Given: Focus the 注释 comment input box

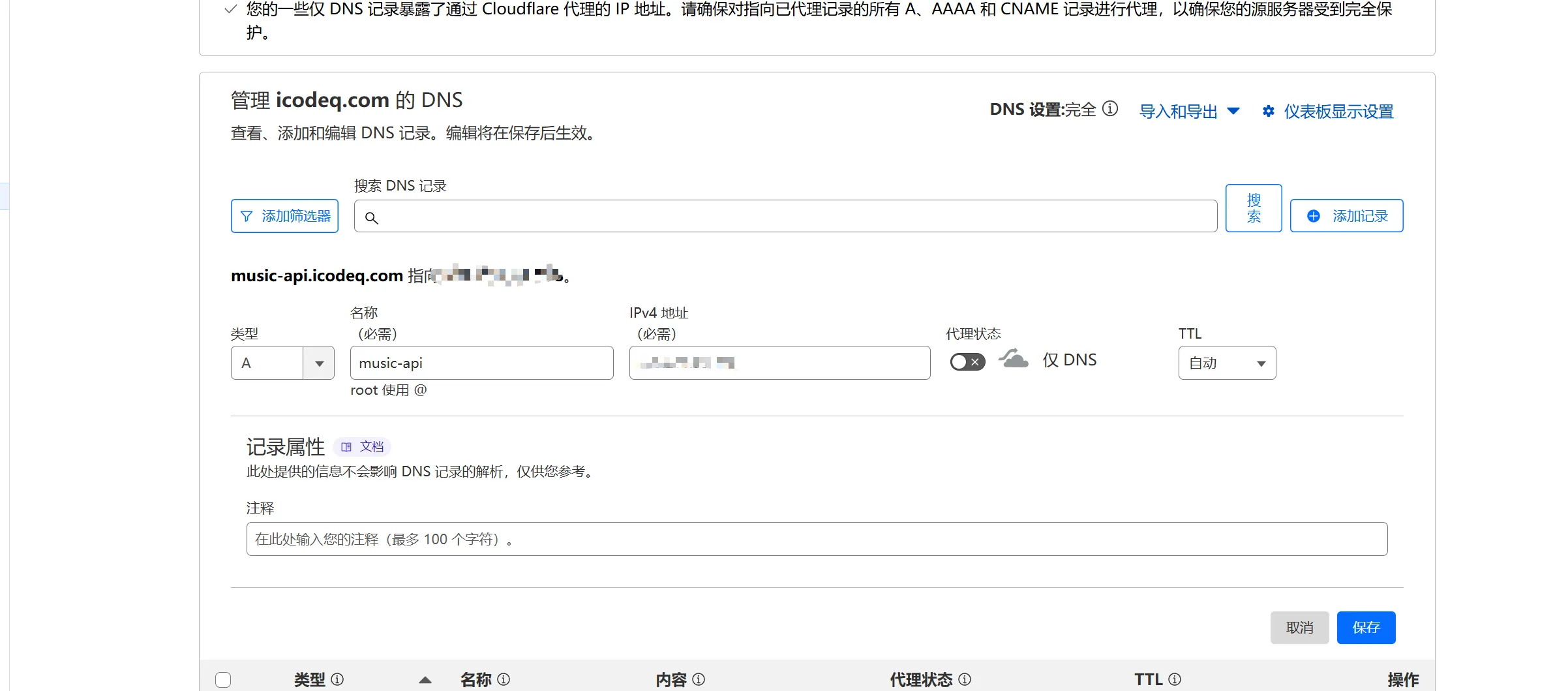Looking at the screenshot, I should pyautogui.click(x=817, y=539).
